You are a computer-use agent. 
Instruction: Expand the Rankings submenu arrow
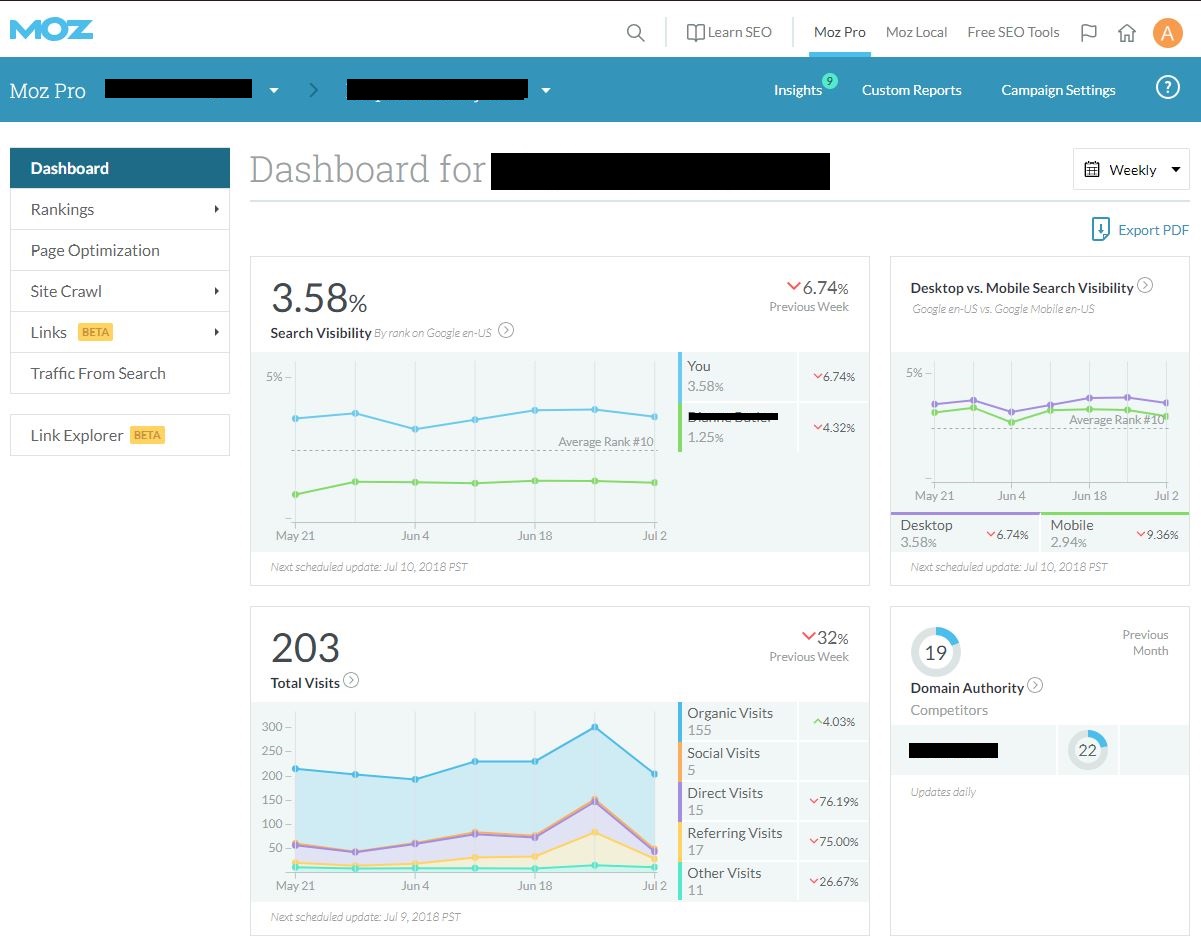[x=216, y=209]
